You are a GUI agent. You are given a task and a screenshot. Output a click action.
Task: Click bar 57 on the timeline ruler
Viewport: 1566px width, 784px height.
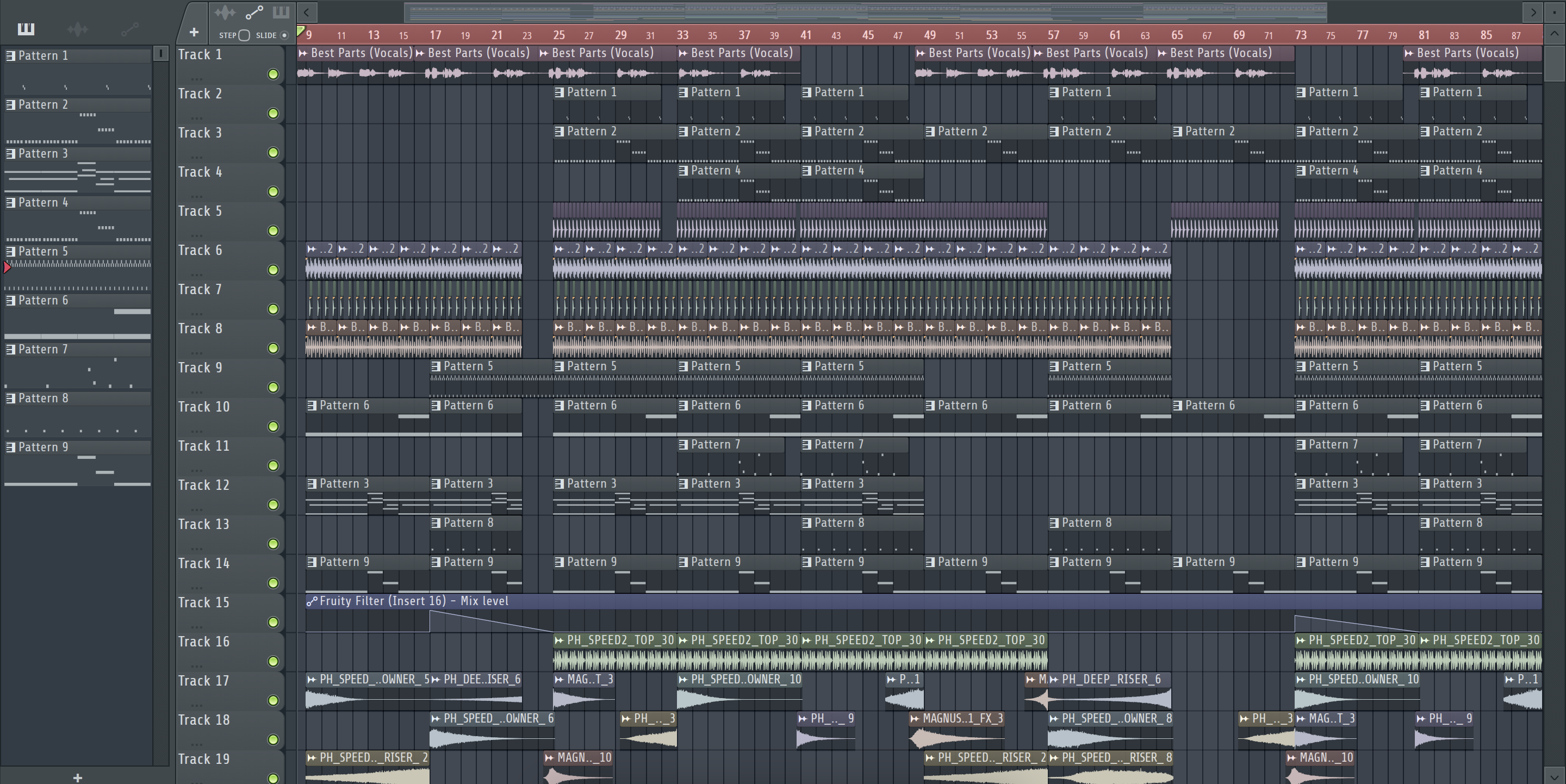[x=1053, y=35]
